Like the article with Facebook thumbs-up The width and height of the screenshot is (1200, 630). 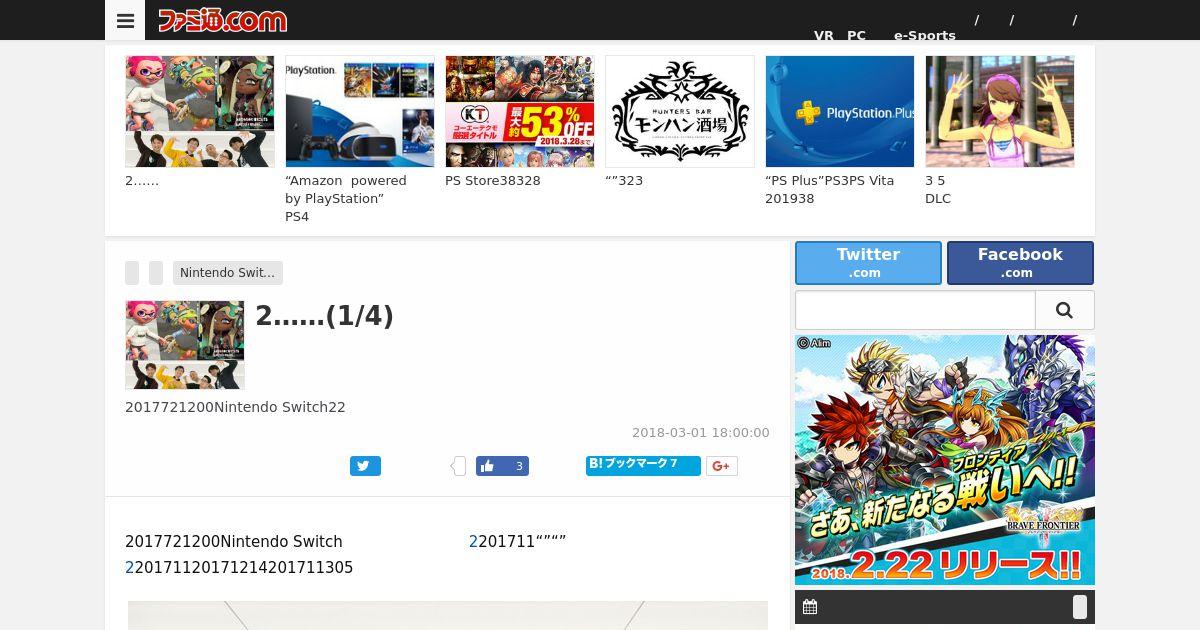(x=502, y=466)
